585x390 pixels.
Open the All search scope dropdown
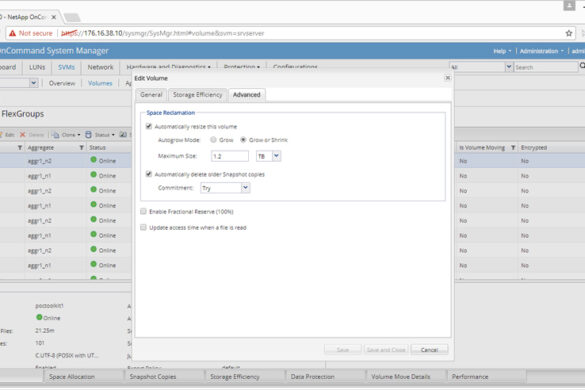(509, 67)
